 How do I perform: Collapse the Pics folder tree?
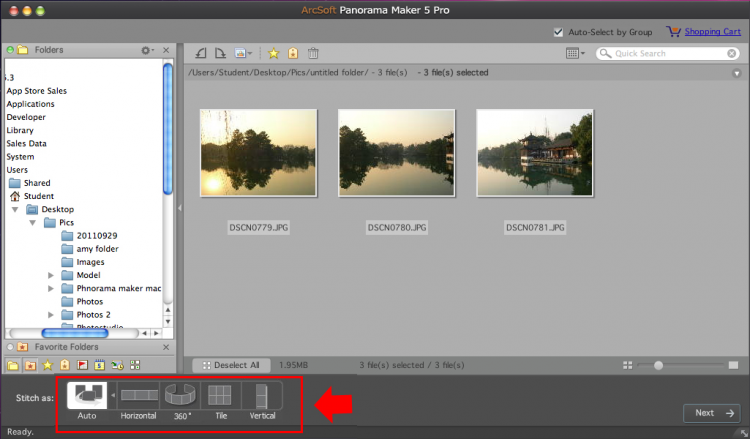[x=33, y=223]
